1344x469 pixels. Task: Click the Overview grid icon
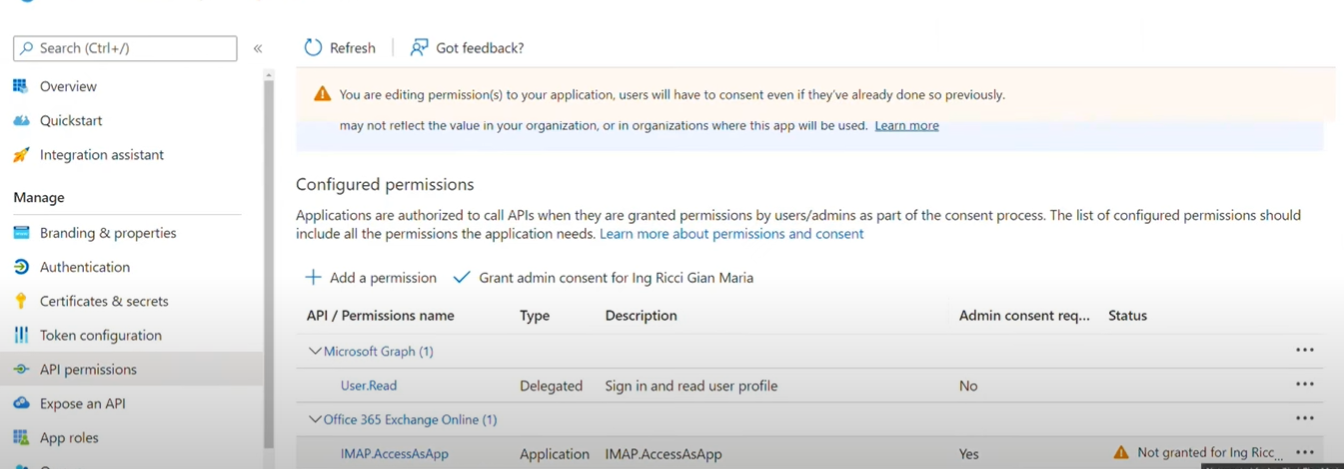coord(21,86)
